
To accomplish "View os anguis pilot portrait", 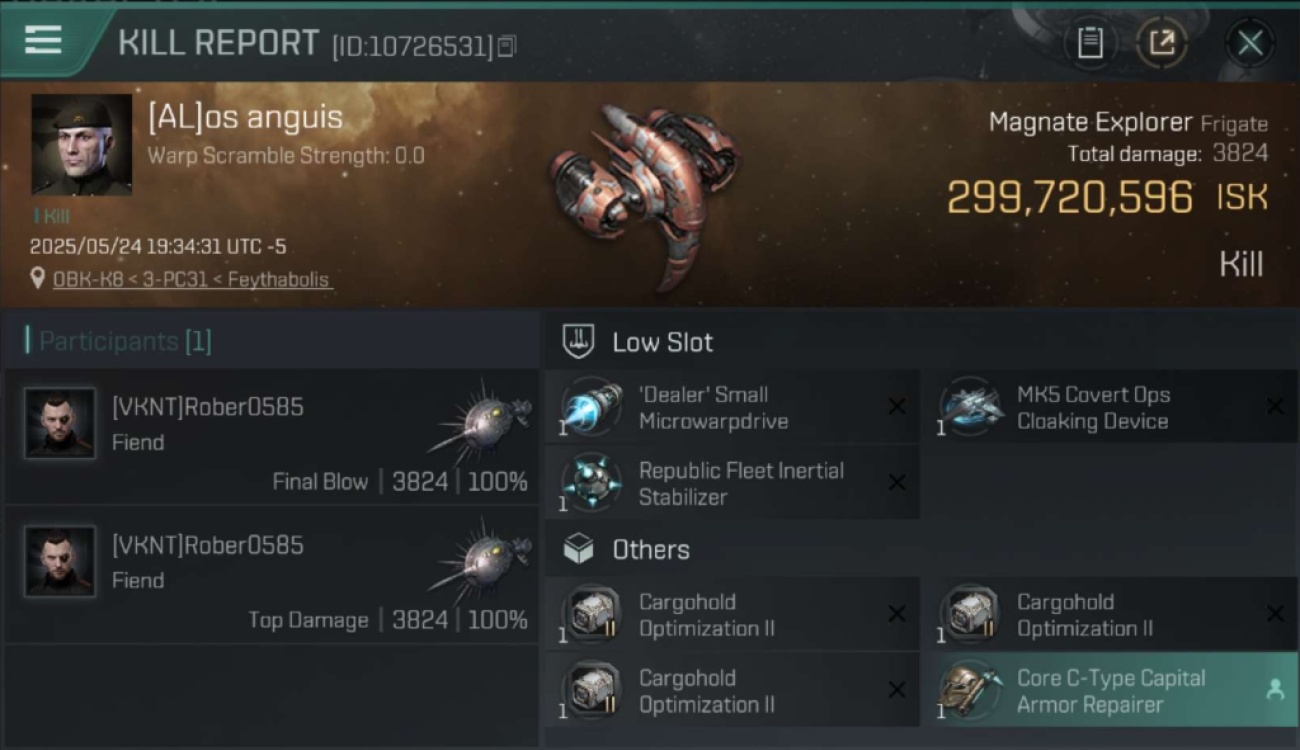I will point(82,145).
